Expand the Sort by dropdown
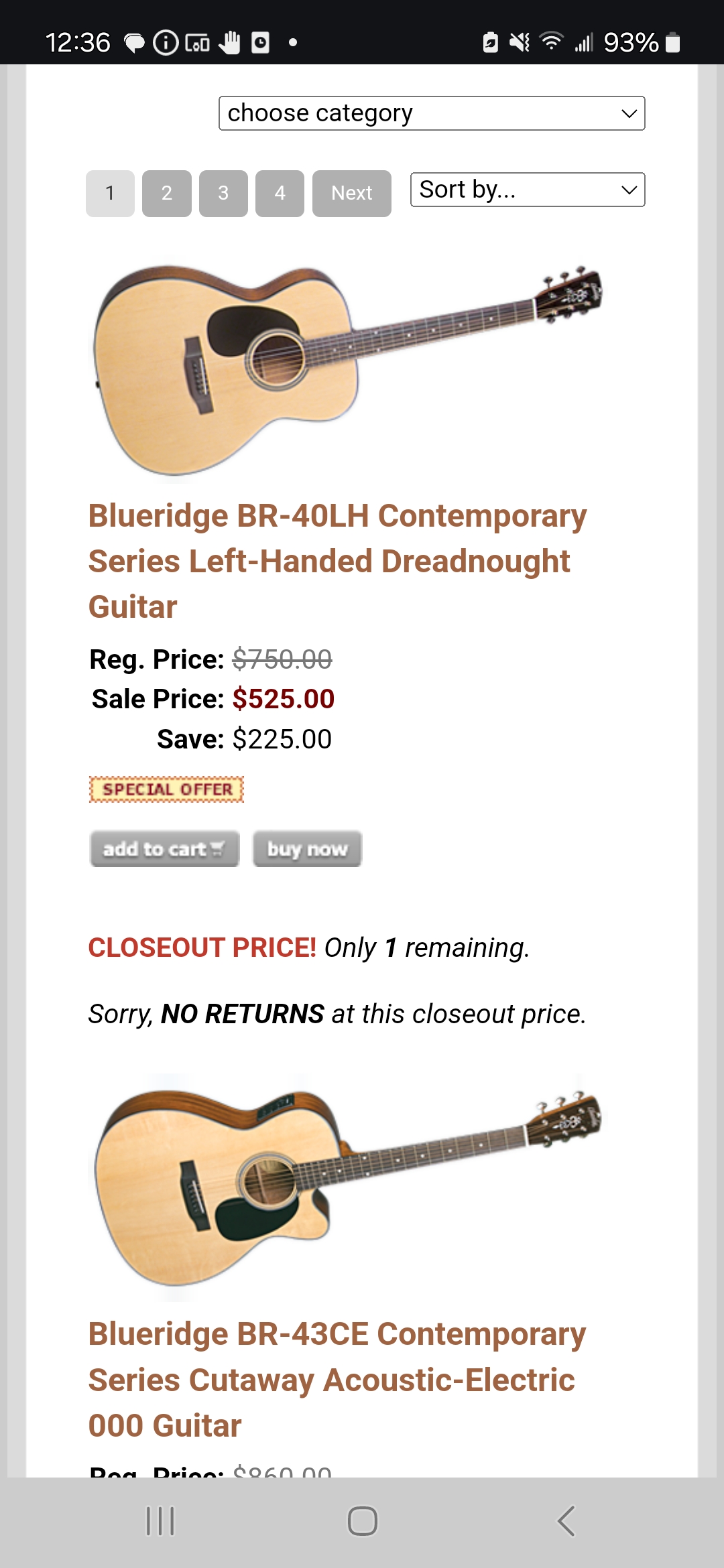The height and width of the screenshot is (1568, 724). pyautogui.click(x=528, y=190)
